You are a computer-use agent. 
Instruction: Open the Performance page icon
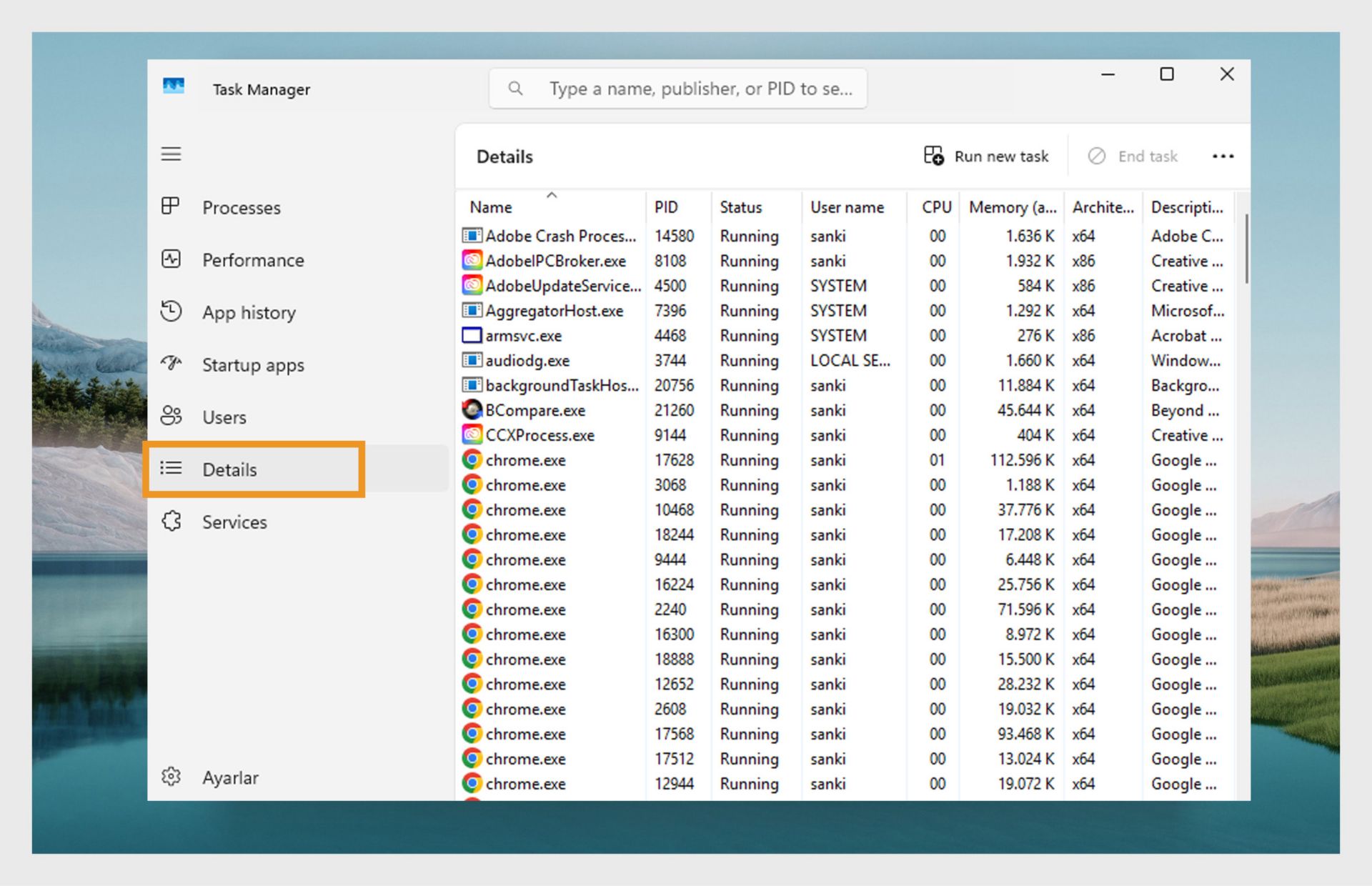click(171, 259)
